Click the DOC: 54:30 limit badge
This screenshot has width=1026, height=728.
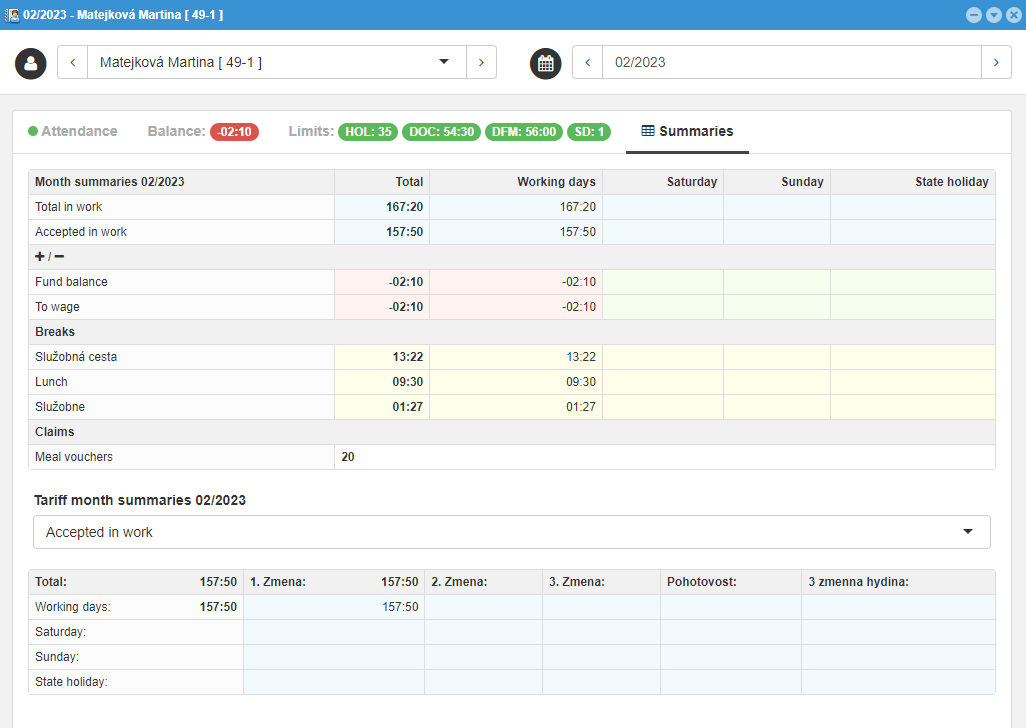[x=441, y=132]
